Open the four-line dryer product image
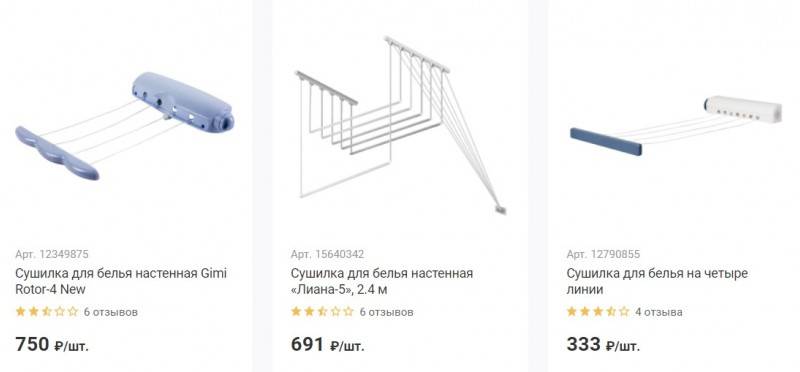Viewport: 800px width, 372px height. click(676, 126)
